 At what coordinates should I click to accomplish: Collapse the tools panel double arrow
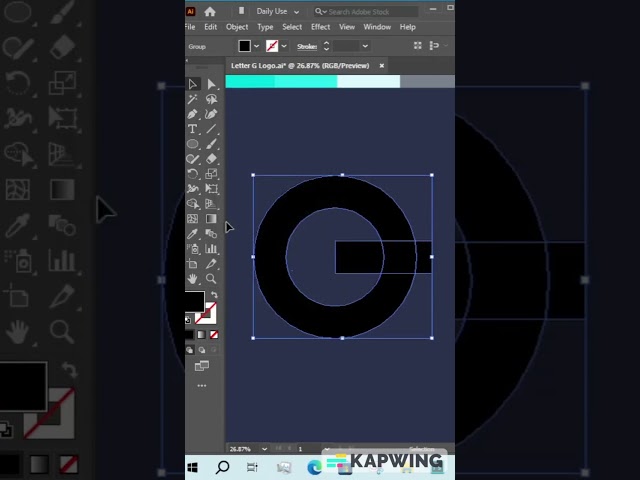click(187, 60)
